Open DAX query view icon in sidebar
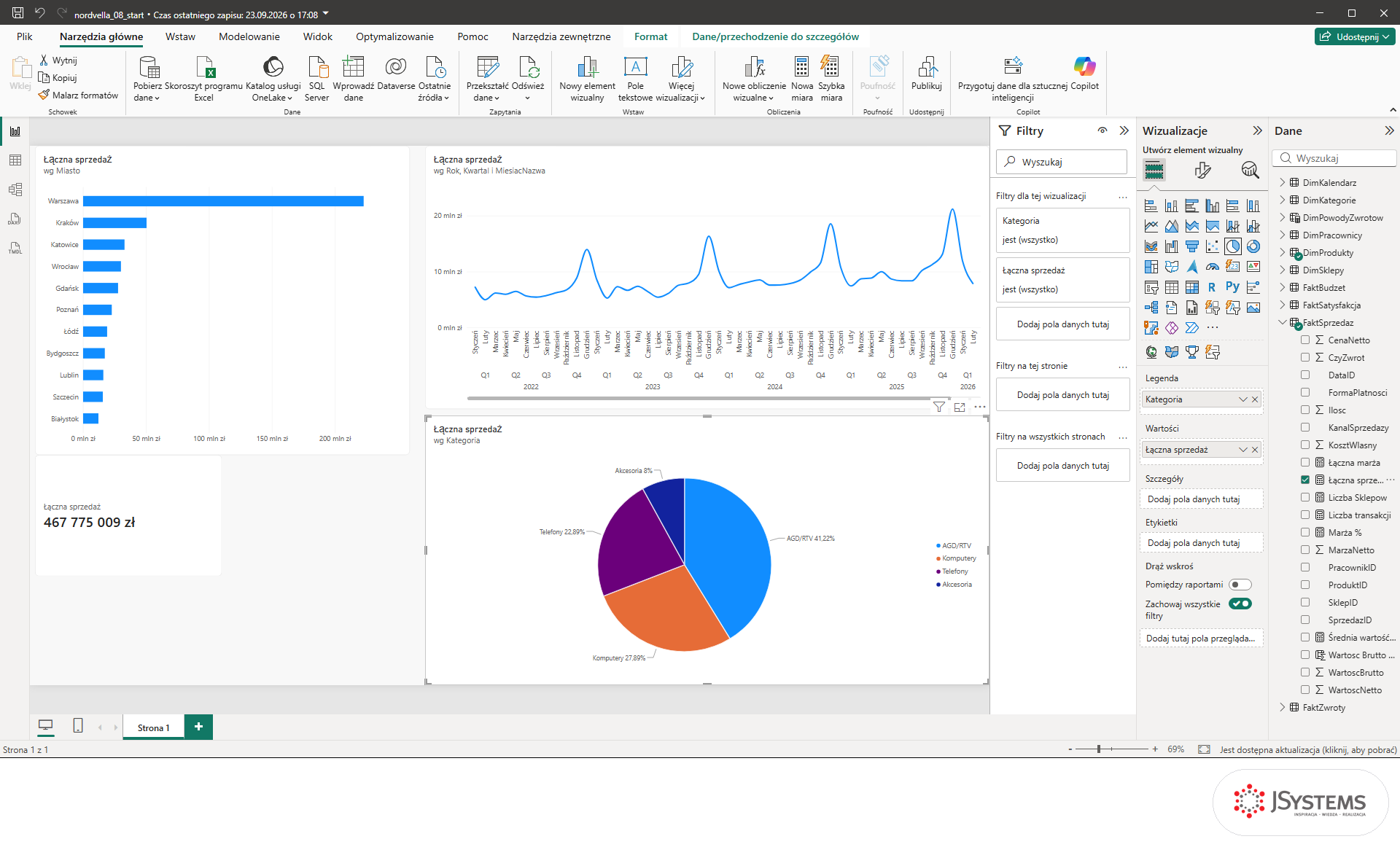Viewport: 1400px width, 847px height. tap(15, 219)
